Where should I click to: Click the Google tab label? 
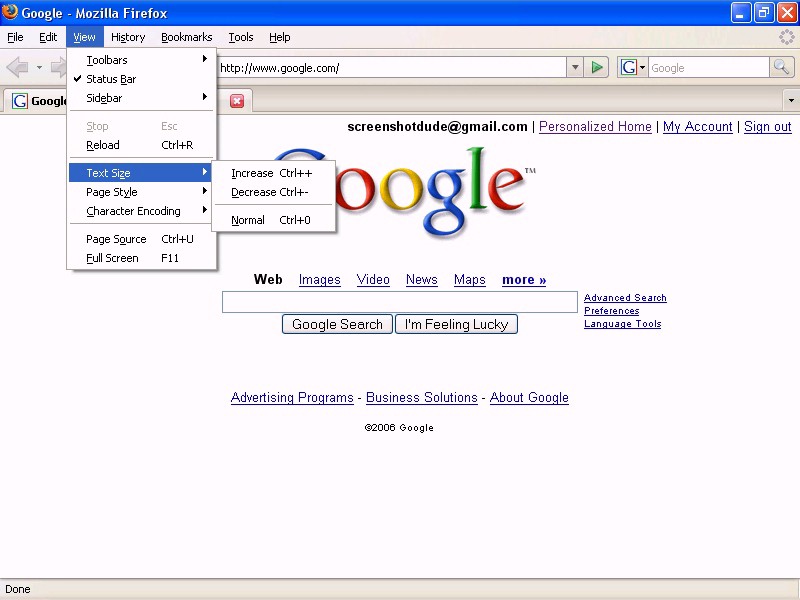[x=48, y=101]
